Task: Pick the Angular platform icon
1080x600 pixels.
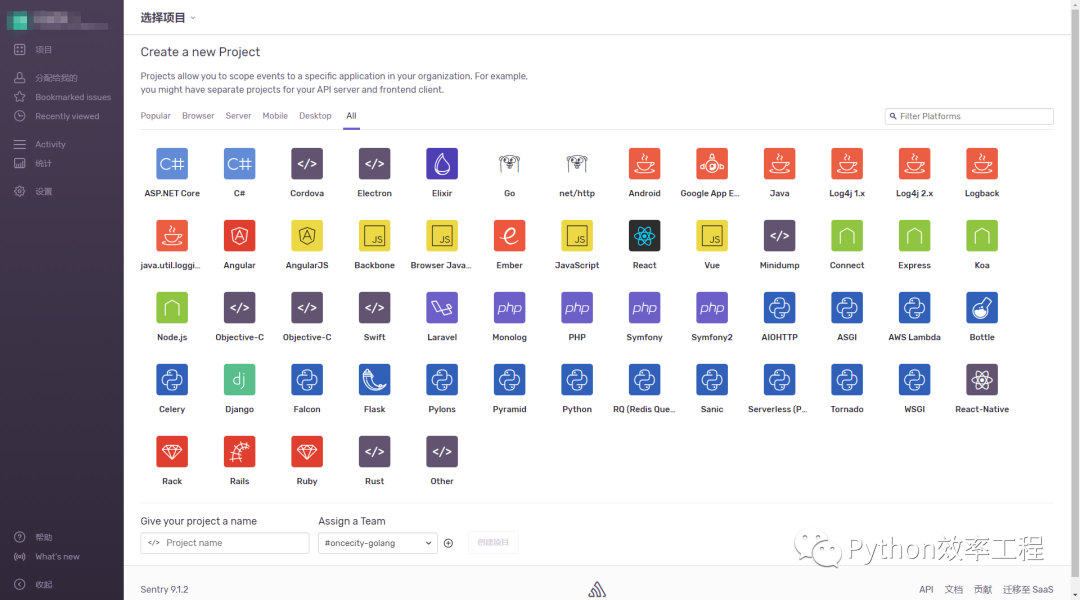Action: (239, 236)
